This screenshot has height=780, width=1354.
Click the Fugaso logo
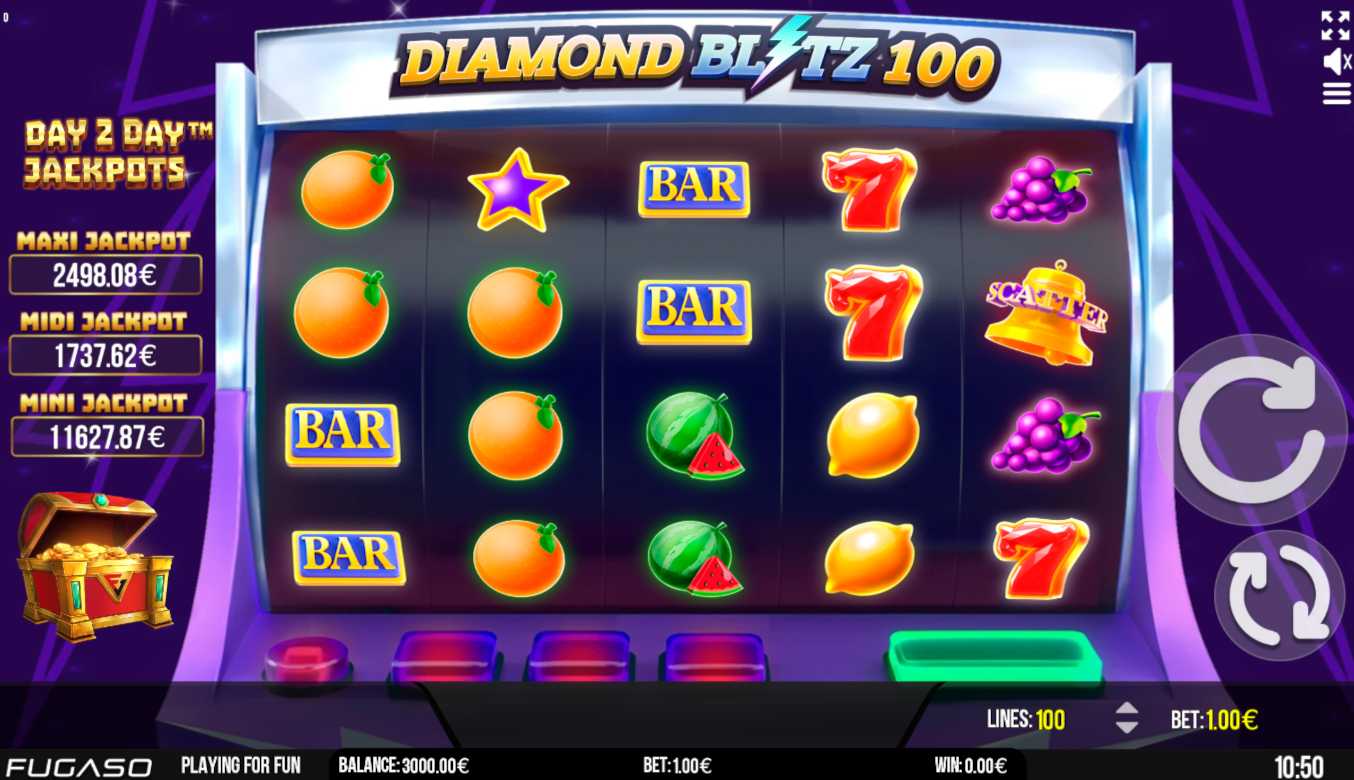(x=79, y=767)
